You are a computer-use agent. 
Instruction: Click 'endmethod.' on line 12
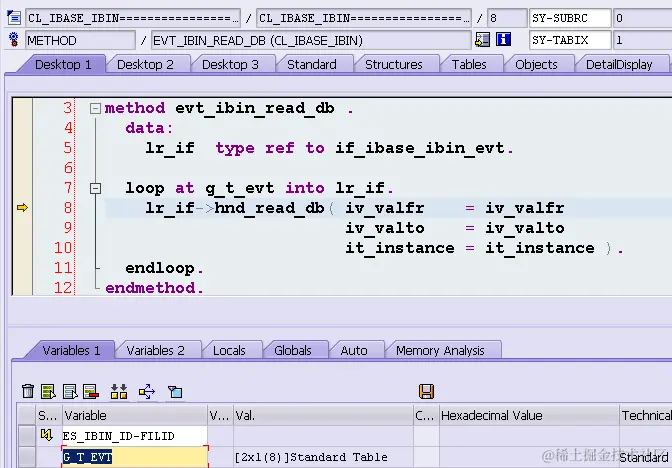(154, 288)
